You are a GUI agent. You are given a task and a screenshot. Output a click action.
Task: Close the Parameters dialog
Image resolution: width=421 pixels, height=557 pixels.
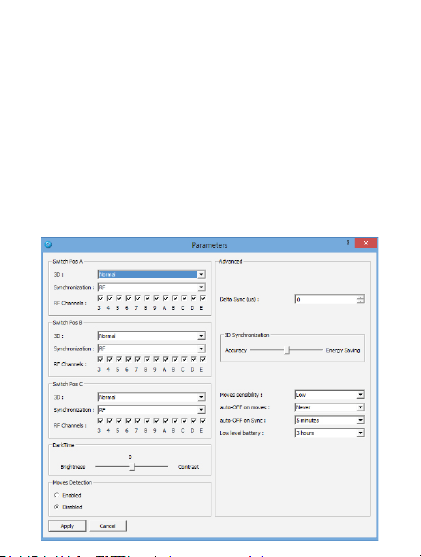[366, 243]
